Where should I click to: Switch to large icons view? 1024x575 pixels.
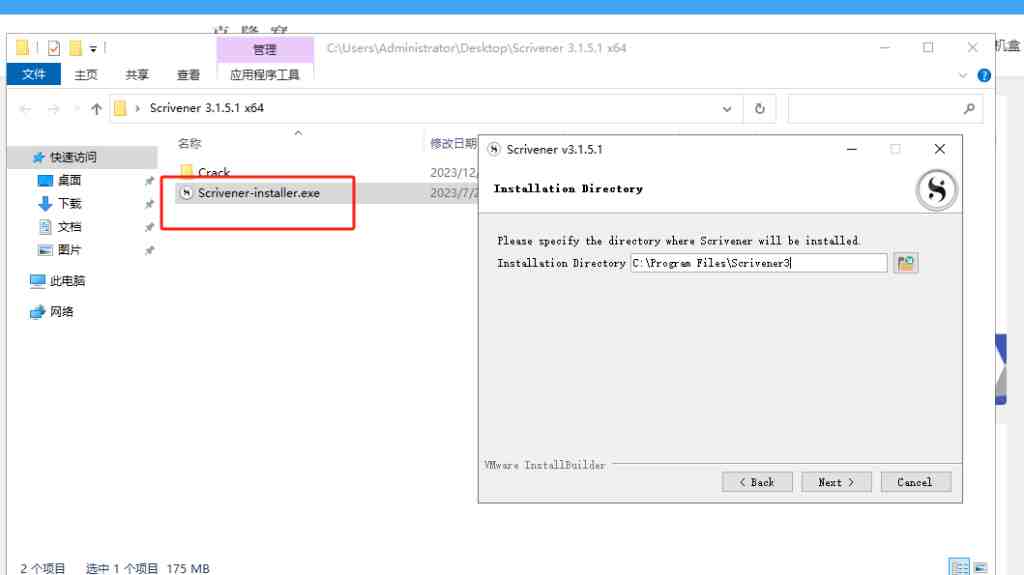point(980,567)
